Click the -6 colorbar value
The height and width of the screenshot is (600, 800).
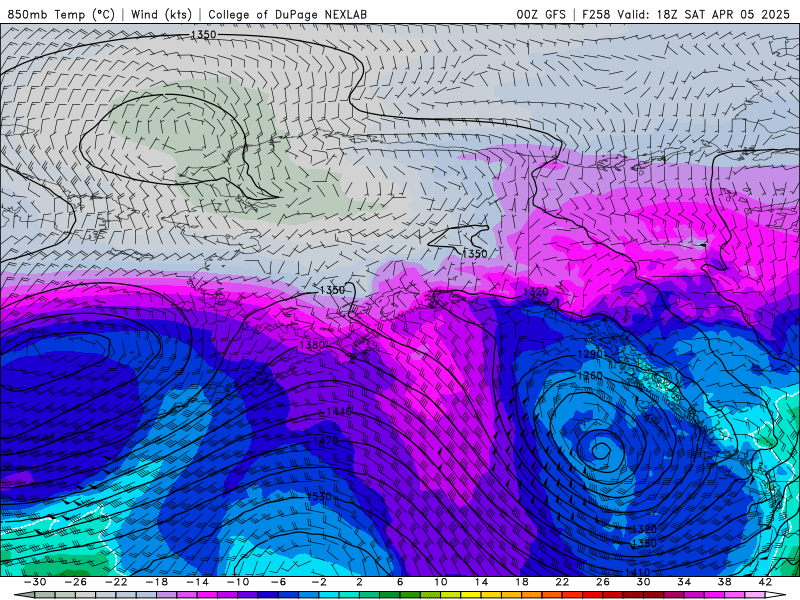[278, 582]
